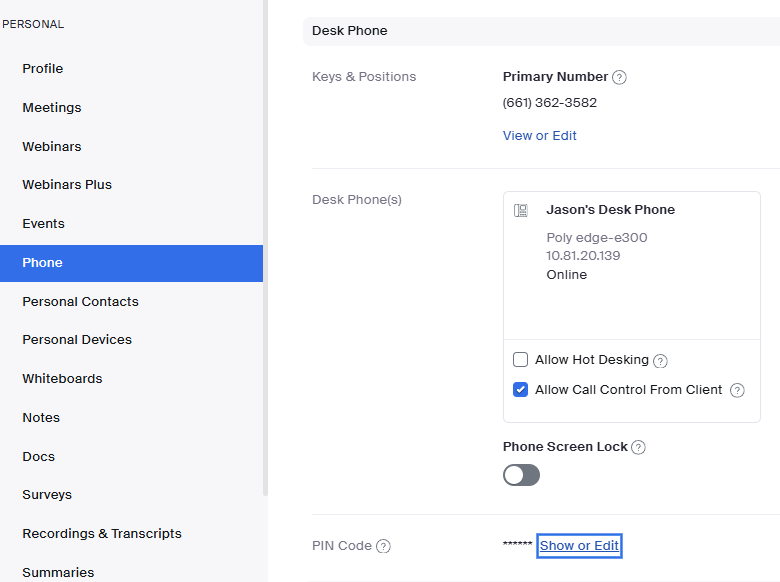Uncheck Allow Call Control From Client
This screenshot has height=582, width=780.
[520, 390]
